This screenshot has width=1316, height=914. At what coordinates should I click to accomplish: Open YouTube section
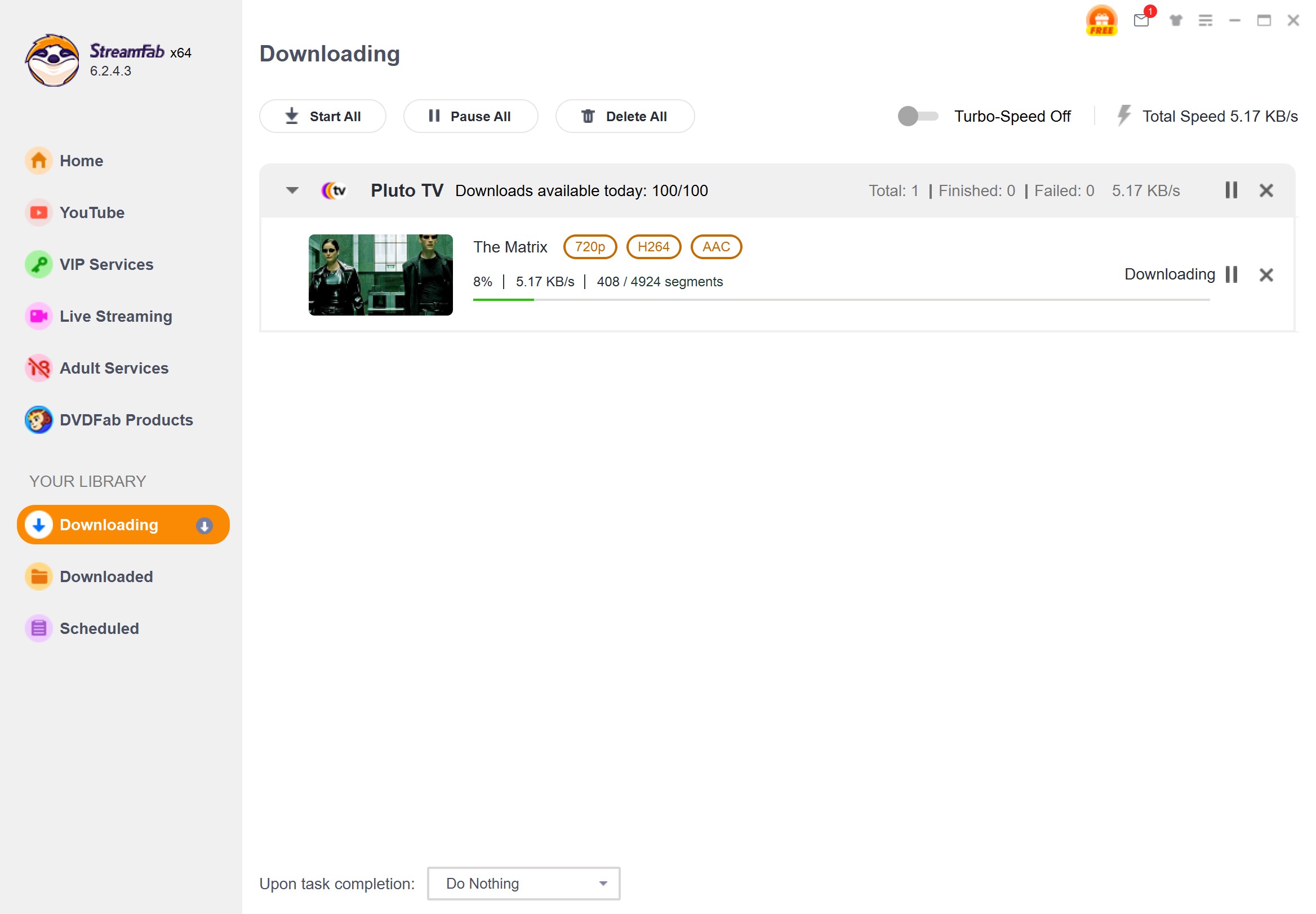(92, 212)
